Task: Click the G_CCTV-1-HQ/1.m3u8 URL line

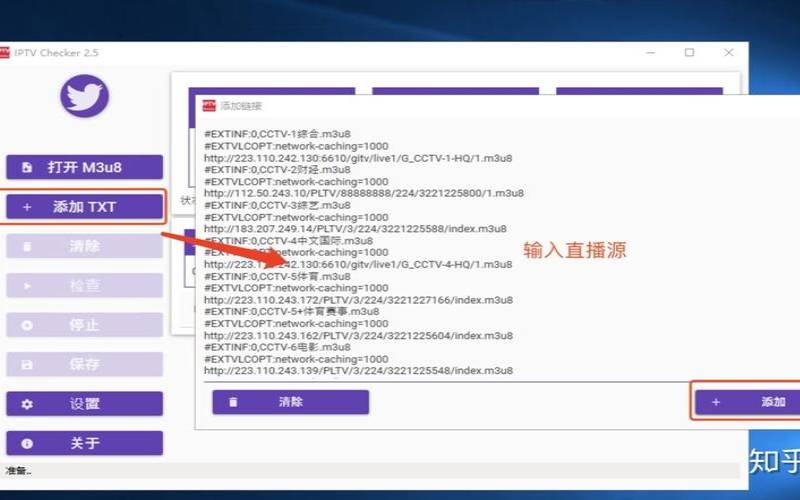Action: 358,158
